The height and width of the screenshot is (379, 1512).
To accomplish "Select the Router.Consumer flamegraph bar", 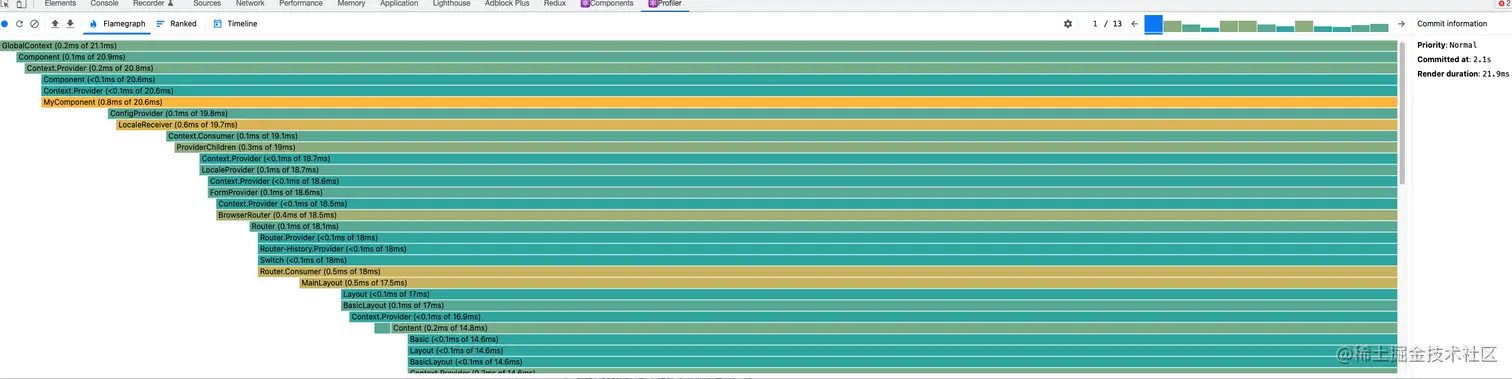I will (827, 272).
